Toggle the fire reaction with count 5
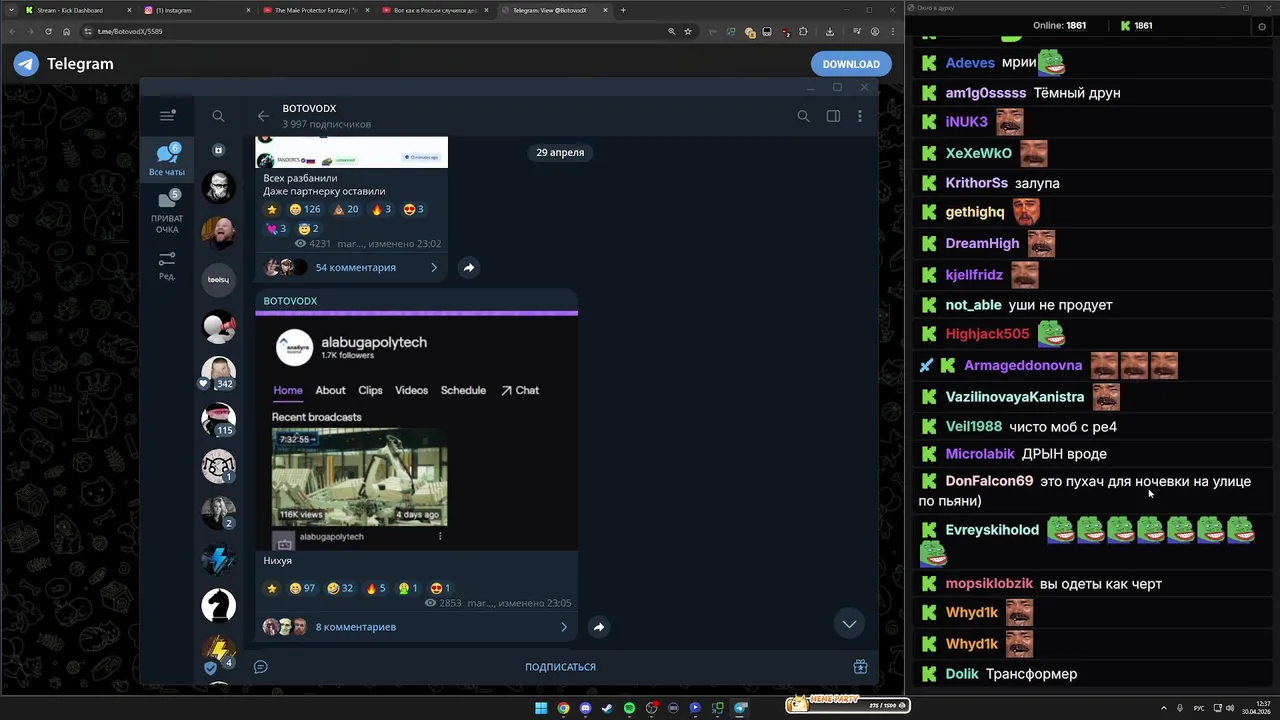This screenshot has width=1280, height=720. click(x=376, y=588)
